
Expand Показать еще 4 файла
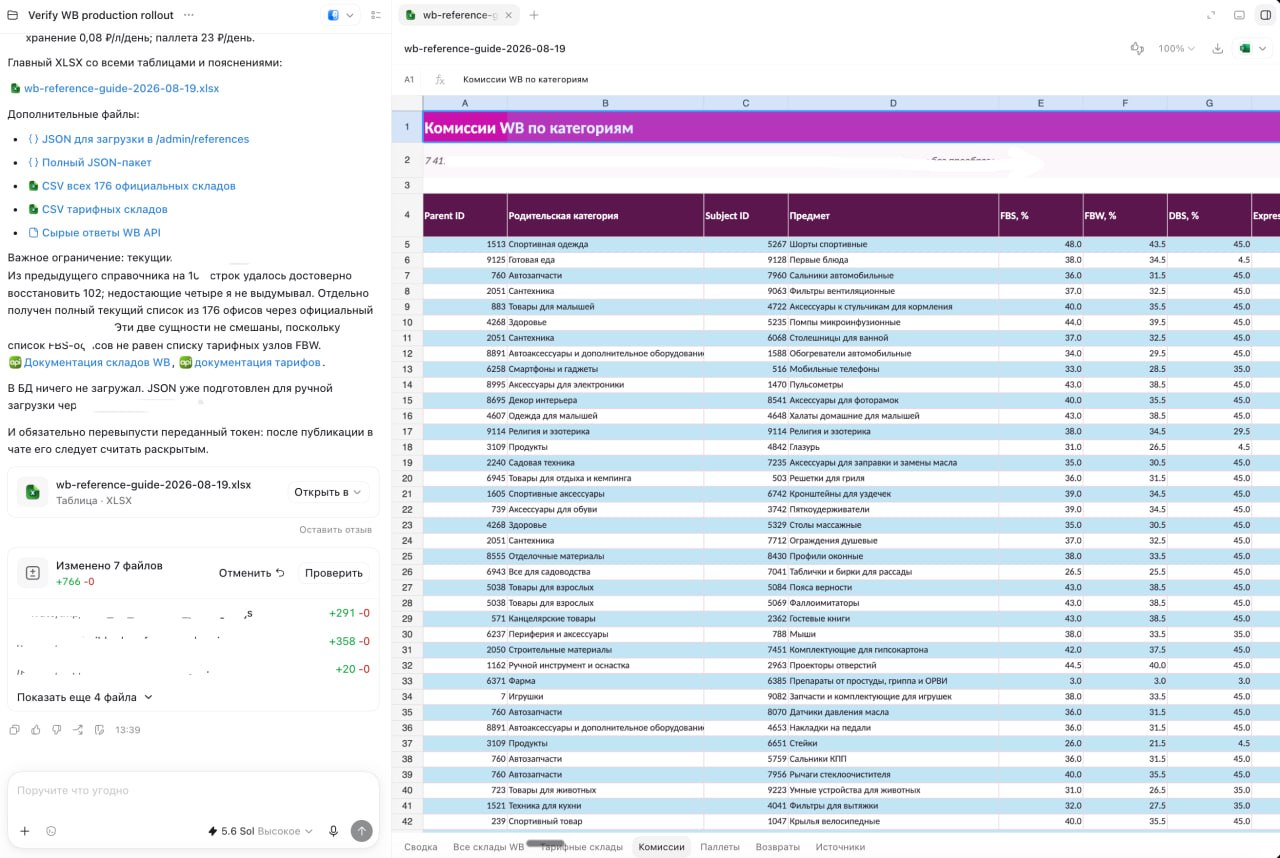(85, 697)
